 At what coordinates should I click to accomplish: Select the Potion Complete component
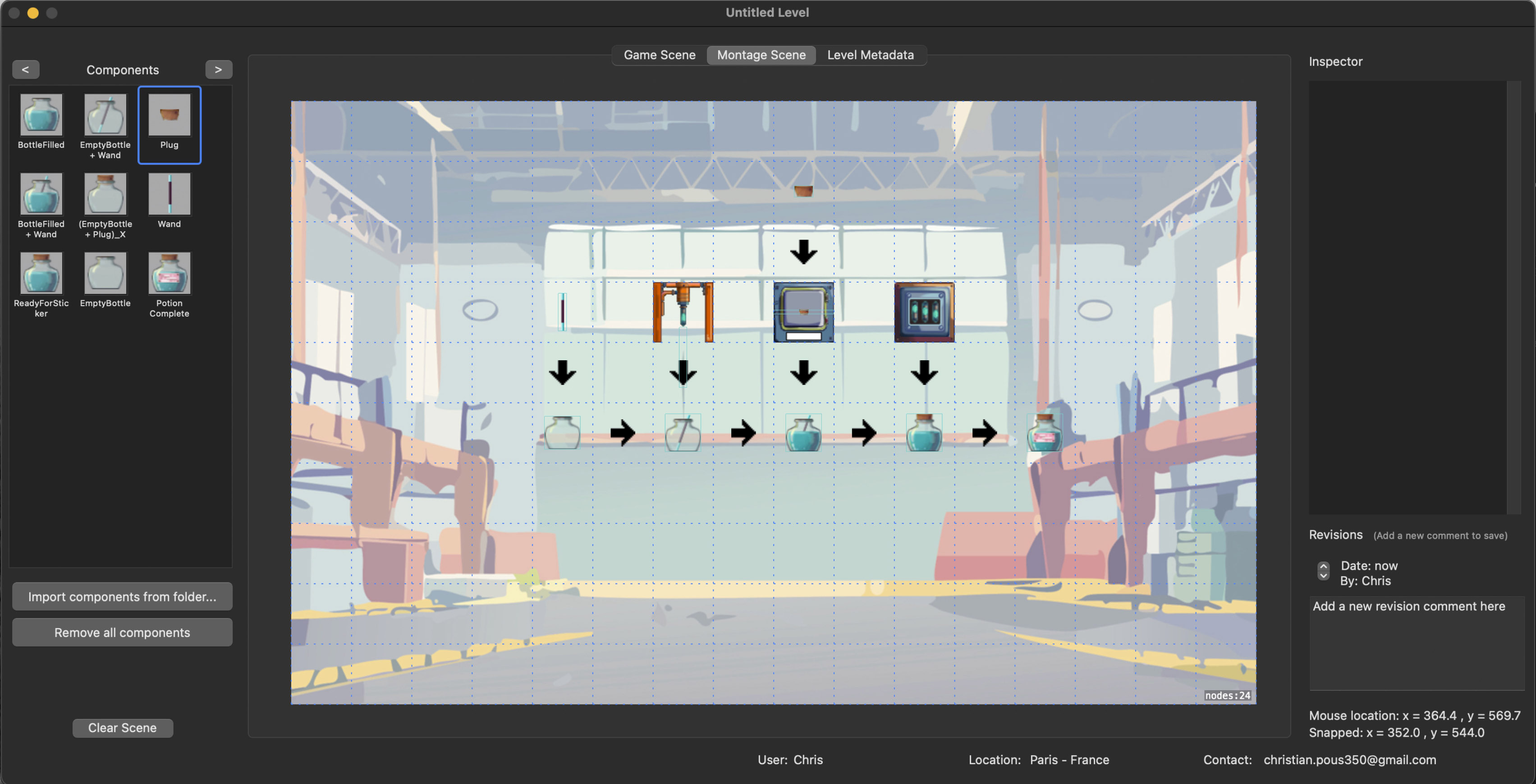[170, 273]
